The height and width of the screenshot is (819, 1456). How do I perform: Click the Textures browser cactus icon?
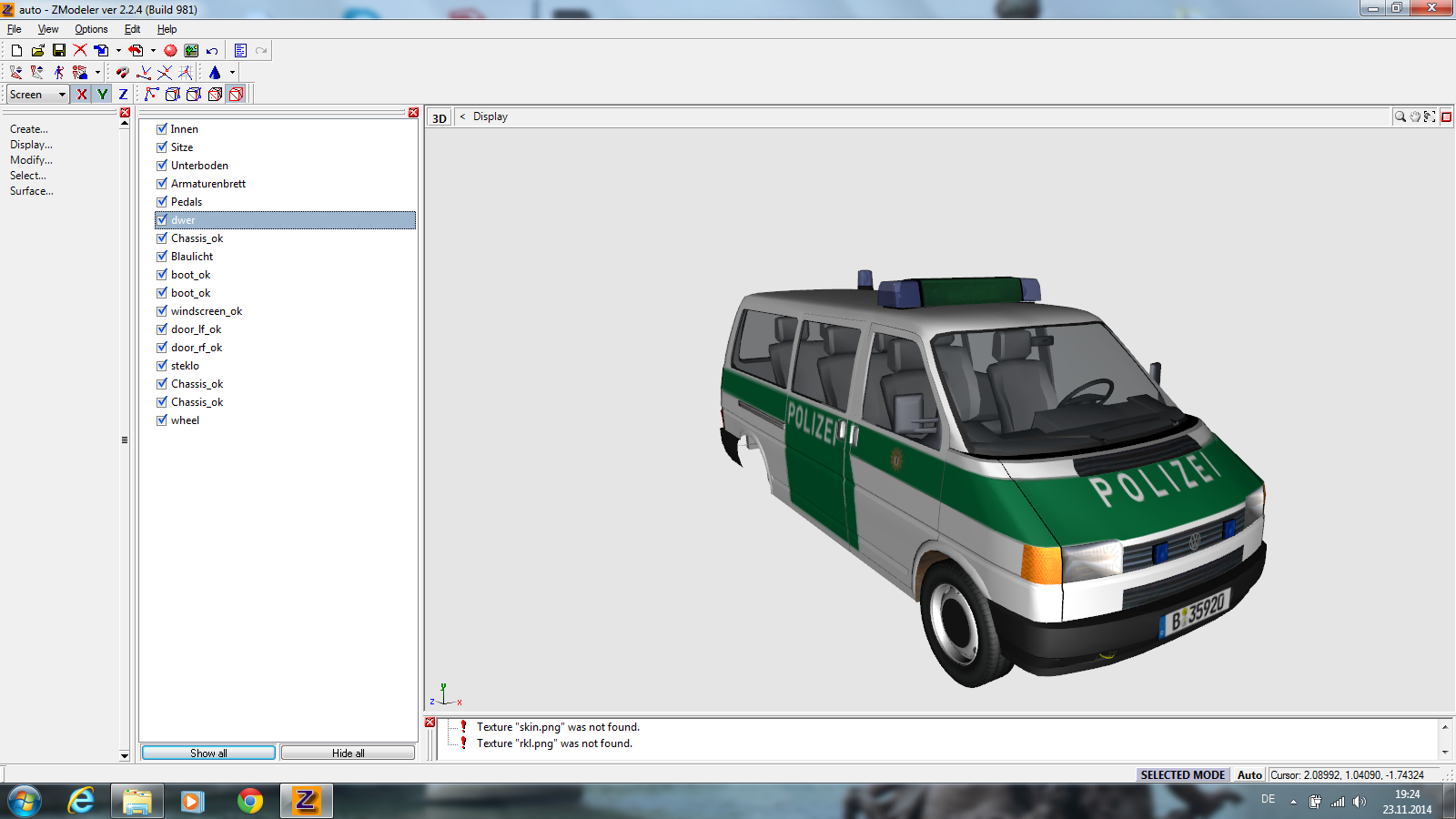click(191, 51)
